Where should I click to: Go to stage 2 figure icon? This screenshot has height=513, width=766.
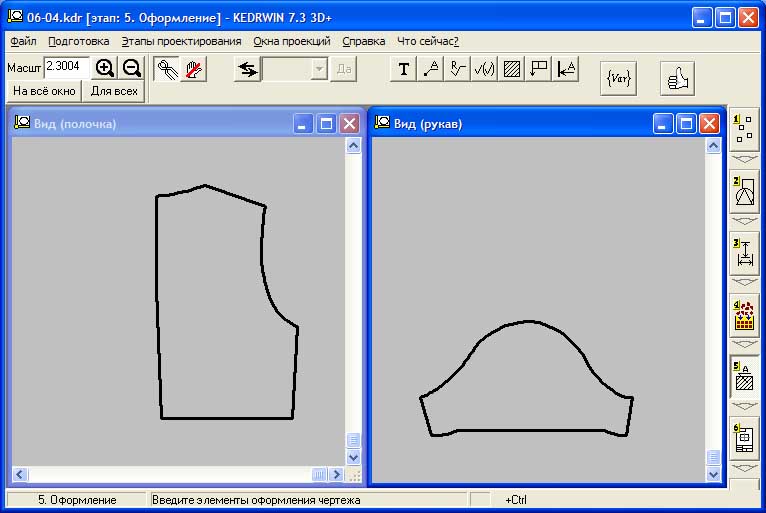point(744,192)
